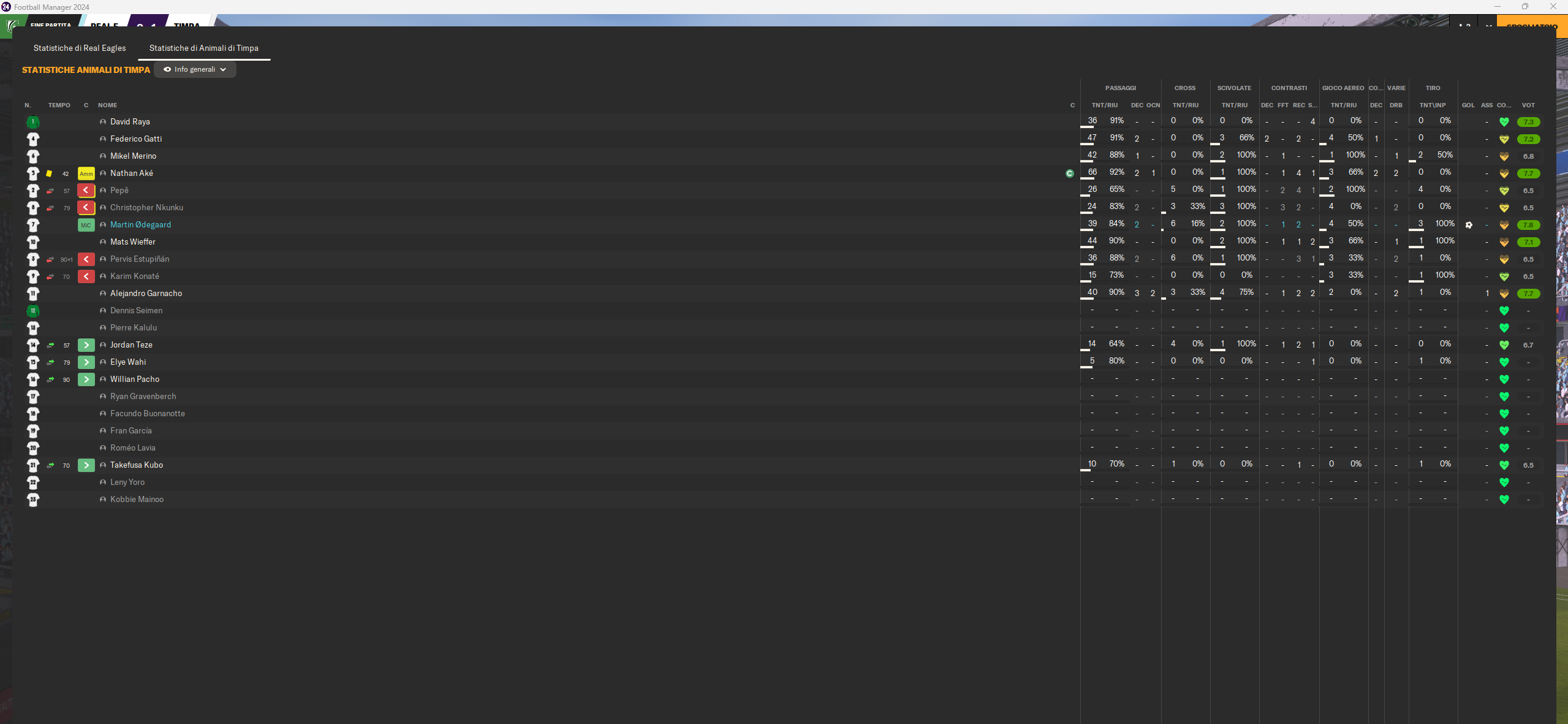The height and width of the screenshot is (724, 1568).
Task: Click the 7.8 rating badge for Ødegaard
Action: pyautogui.click(x=1528, y=225)
